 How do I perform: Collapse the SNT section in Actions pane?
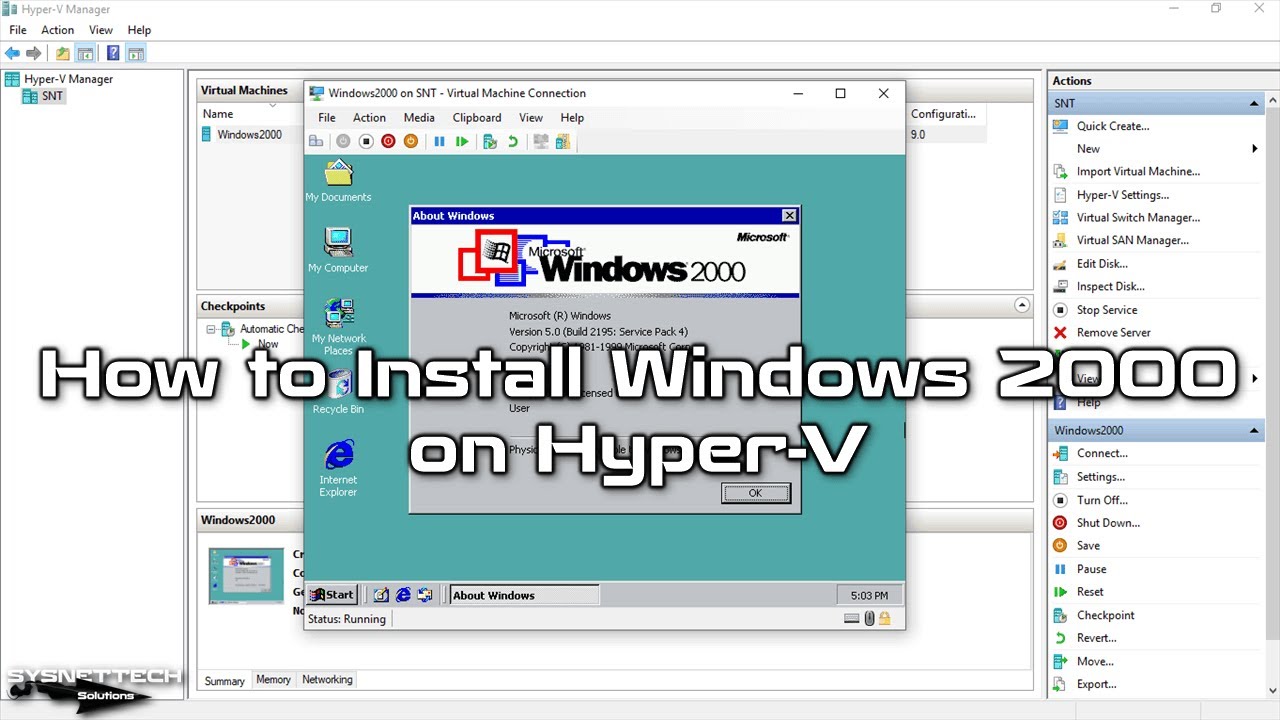[x=1254, y=104]
